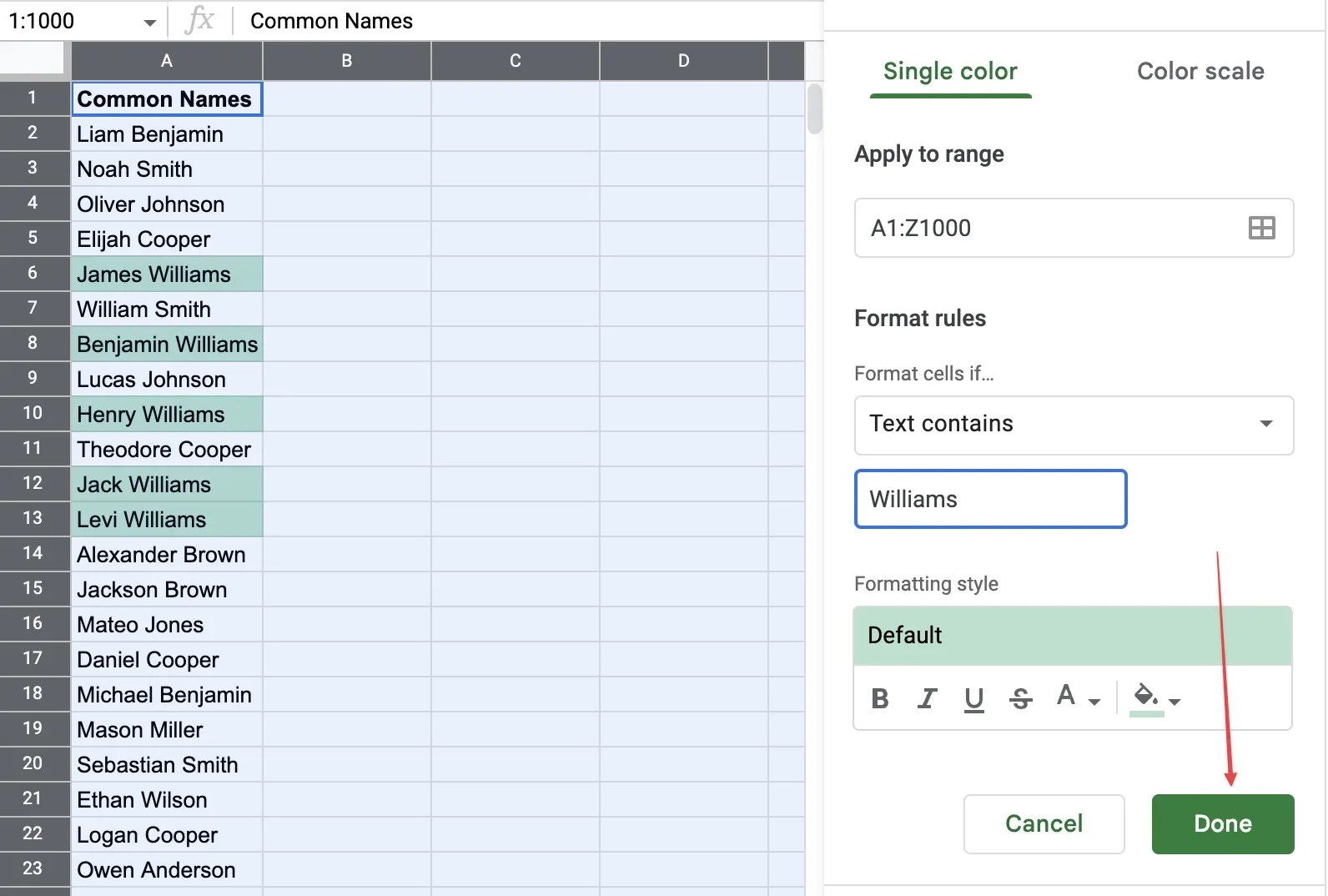Select column C header

click(516, 61)
